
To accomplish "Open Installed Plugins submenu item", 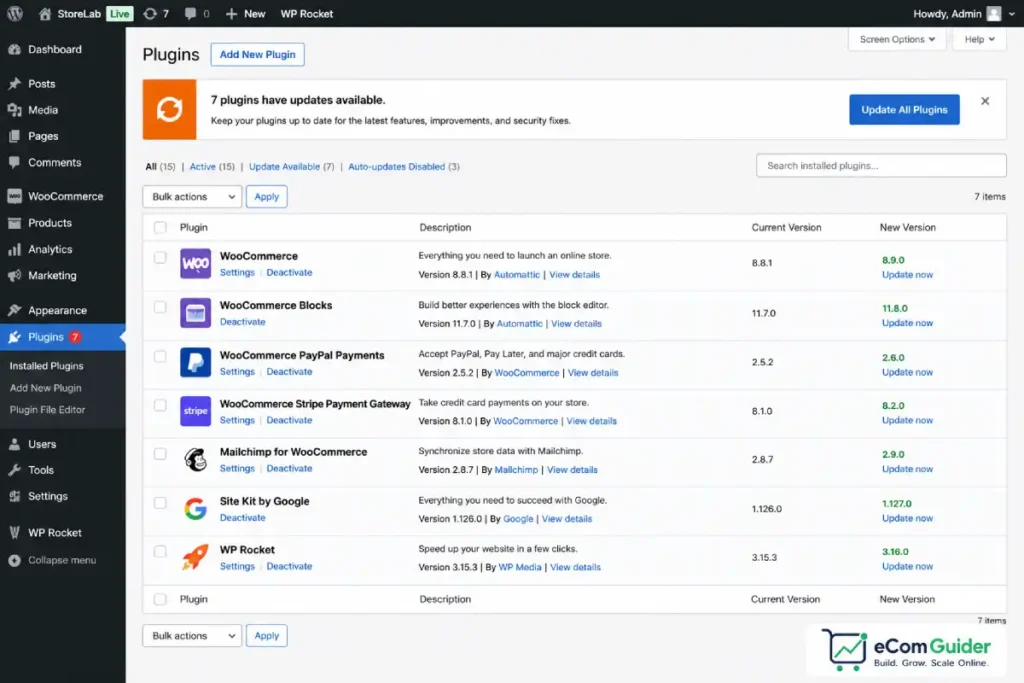I will tap(46, 366).
